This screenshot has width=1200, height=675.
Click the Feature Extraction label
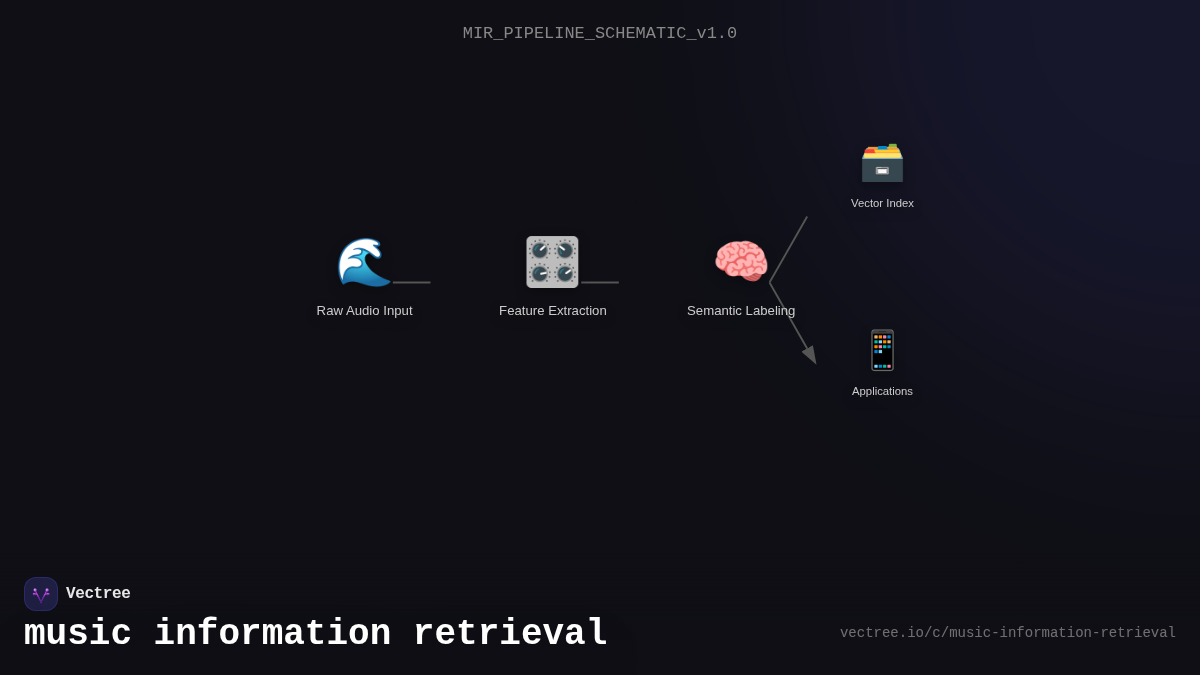click(x=552, y=310)
